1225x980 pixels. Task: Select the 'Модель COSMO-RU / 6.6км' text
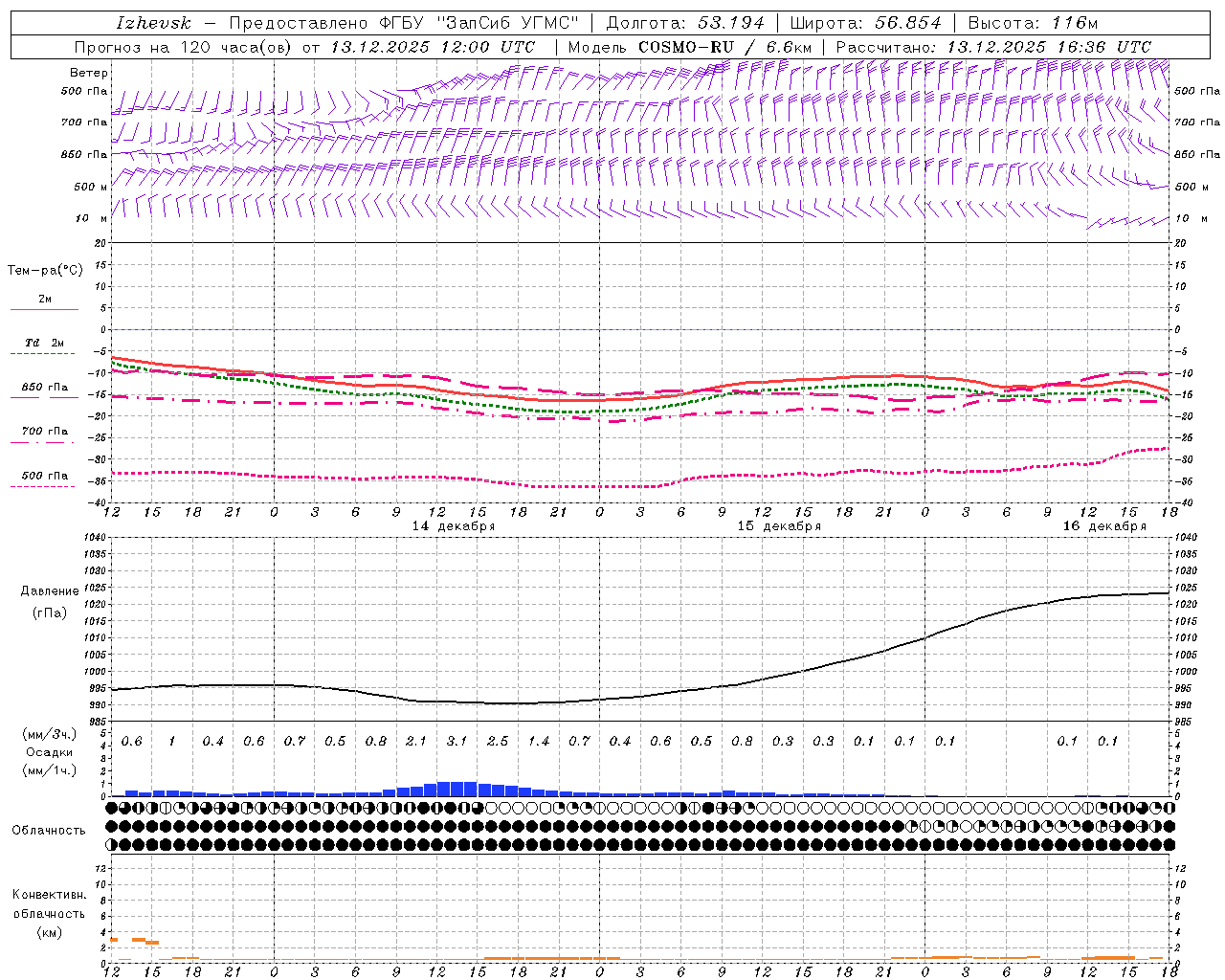(x=690, y=47)
